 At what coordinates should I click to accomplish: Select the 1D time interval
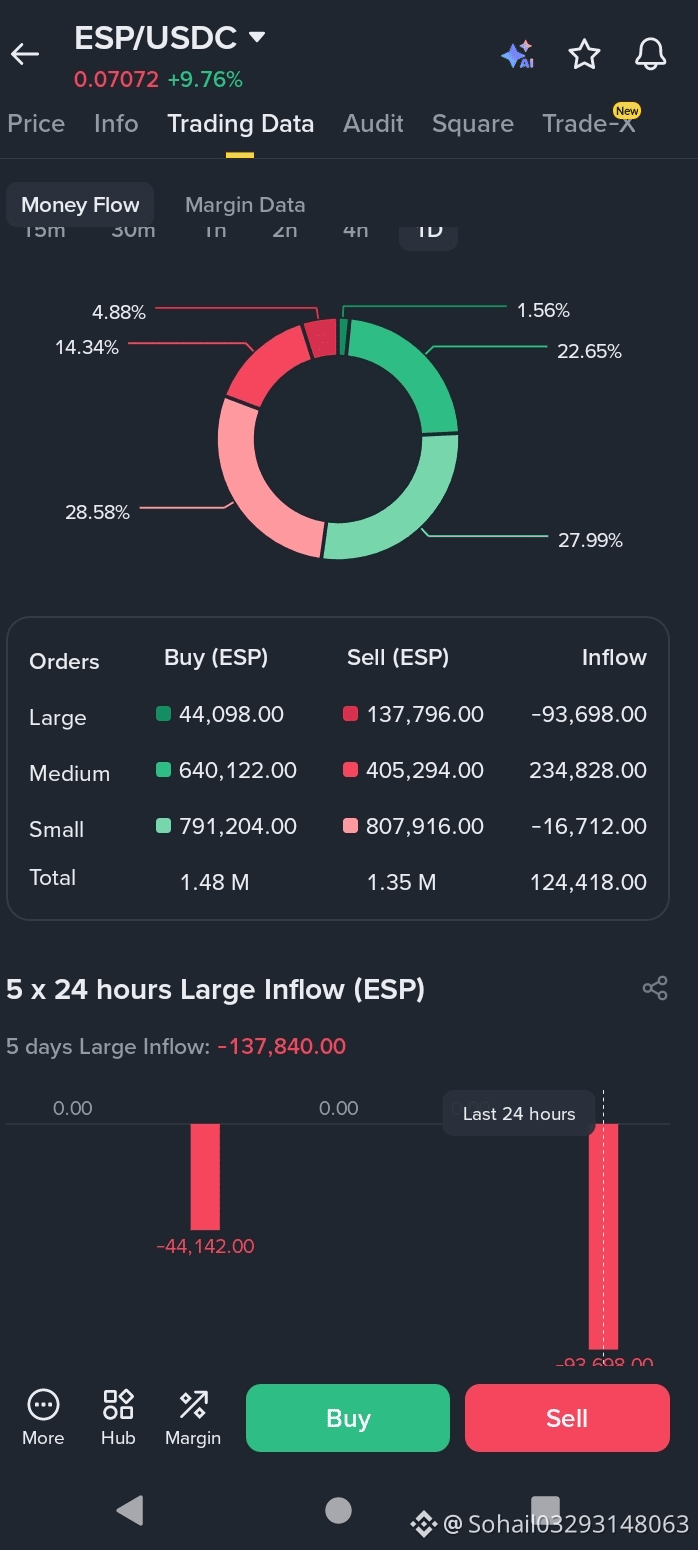point(429,232)
